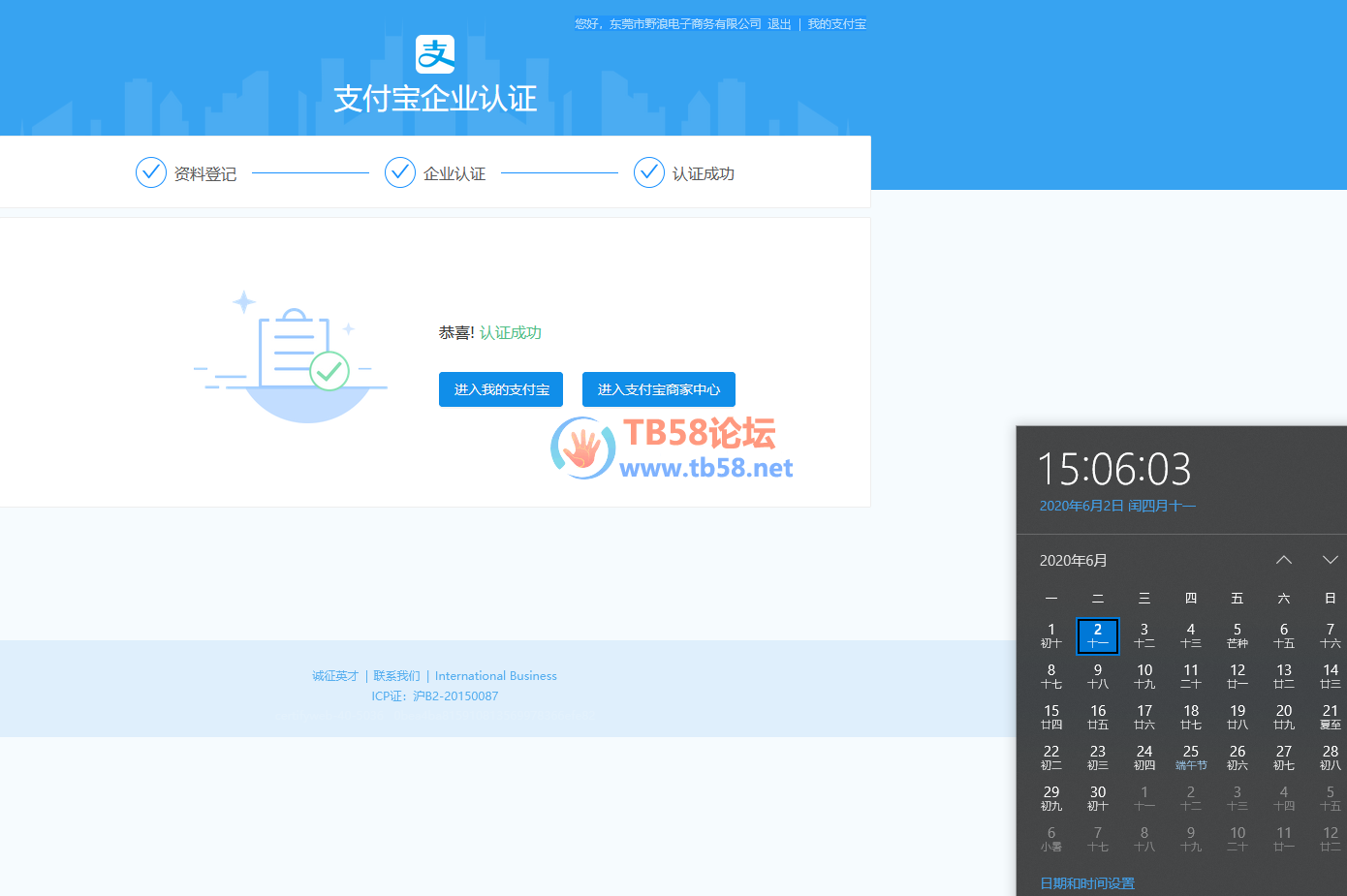The width and height of the screenshot is (1347, 896).
Task: Open 进入支付宝商家中心 button
Action: [659, 389]
